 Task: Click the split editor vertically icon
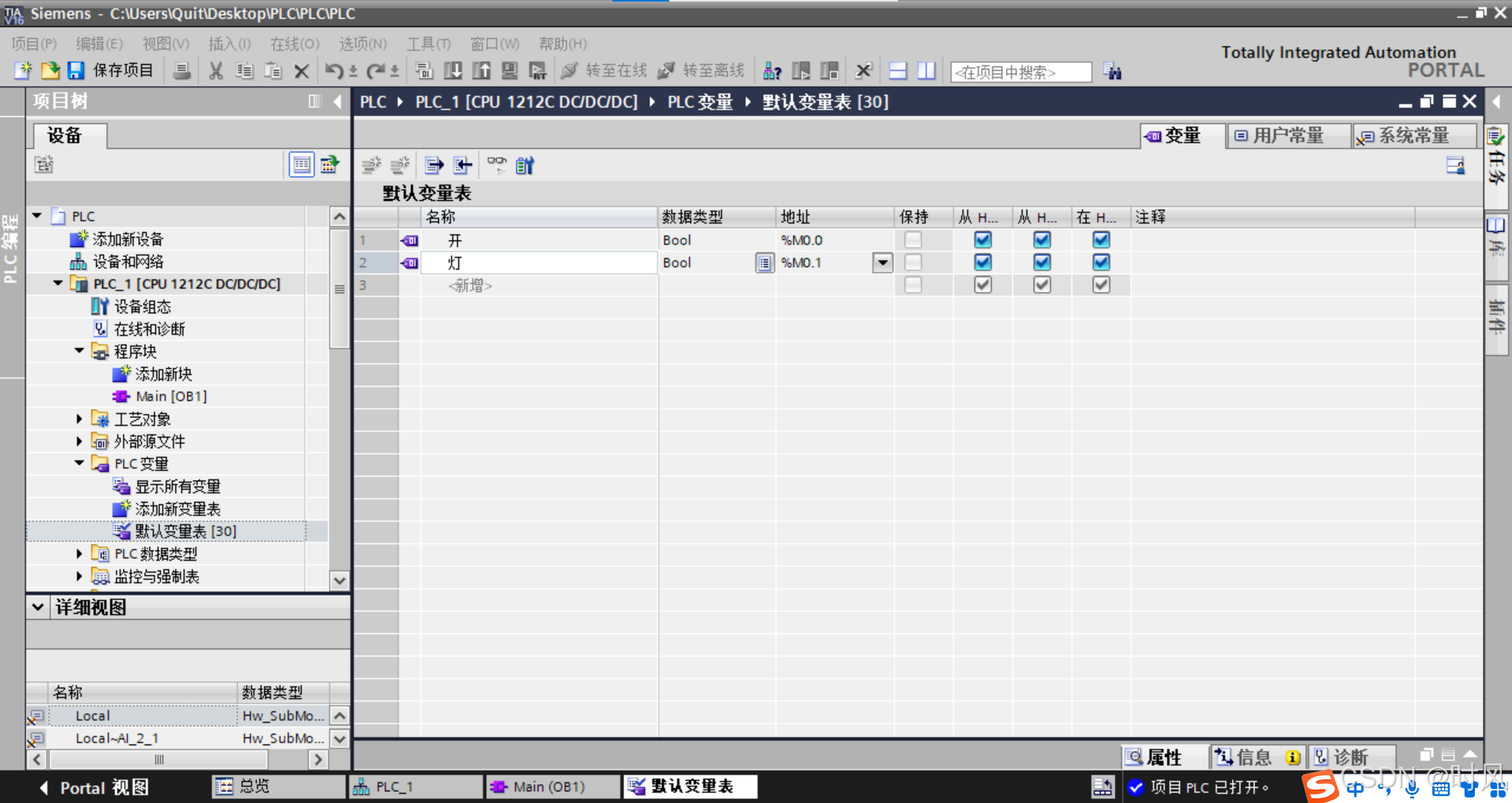(x=926, y=71)
